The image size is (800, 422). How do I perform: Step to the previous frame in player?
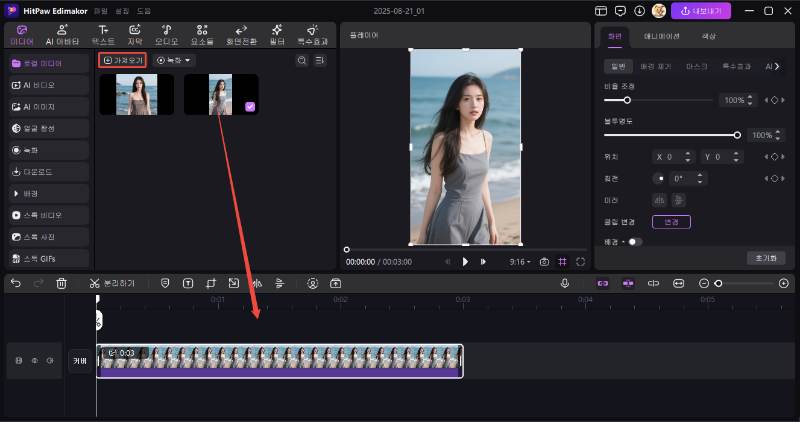coord(448,262)
